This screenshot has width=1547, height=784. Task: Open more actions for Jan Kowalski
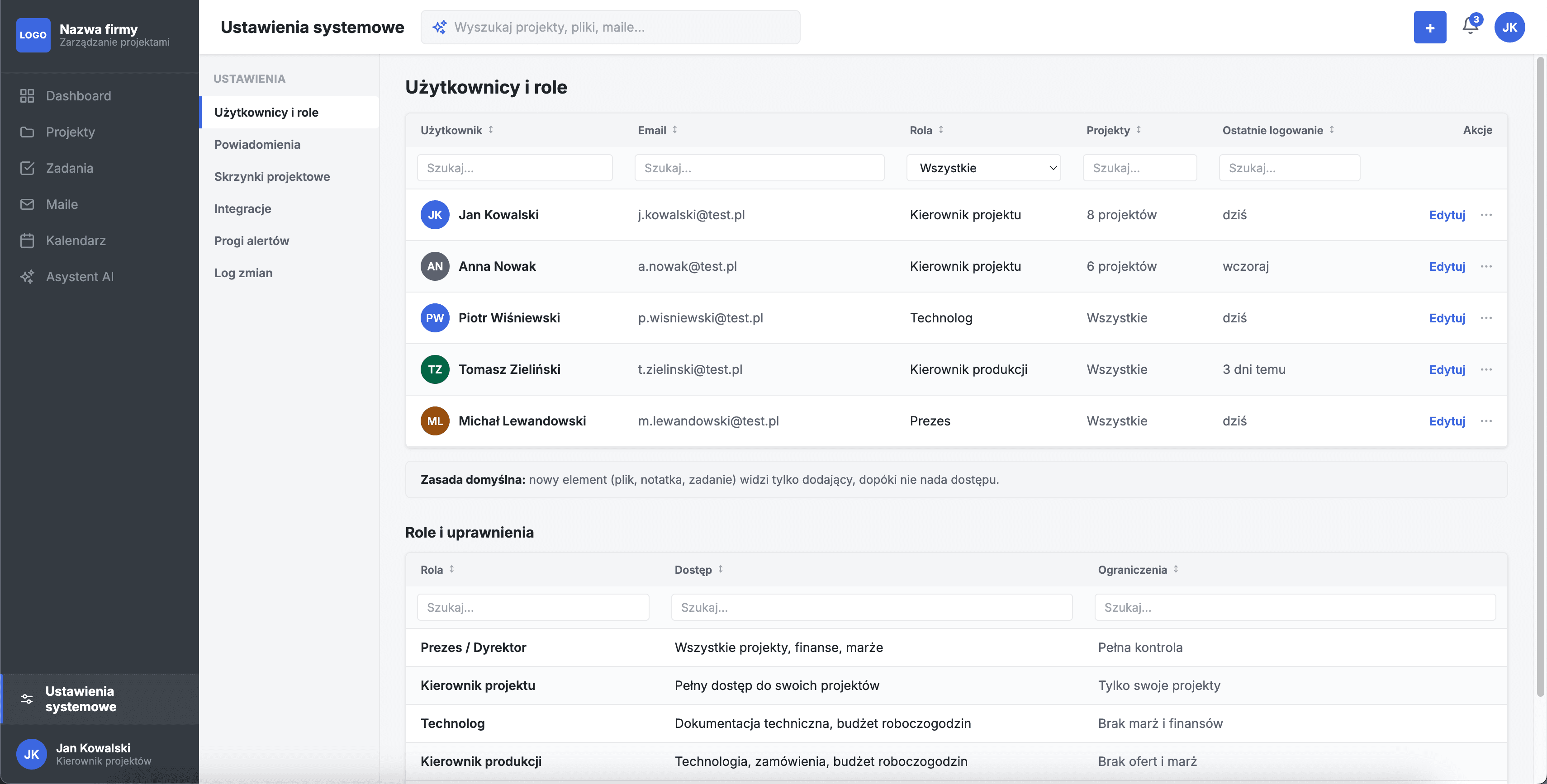click(1486, 215)
